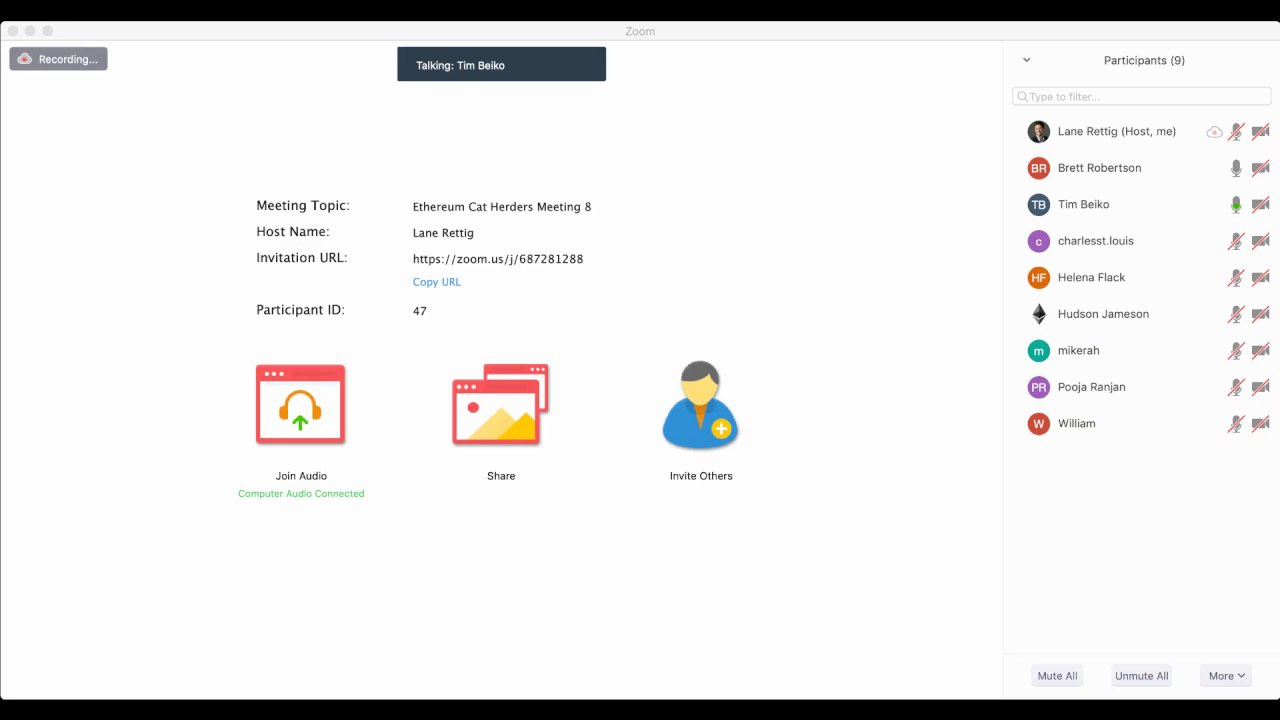
Task: Click Pooja Ranjan's camera-off icon
Action: (1260, 387)
